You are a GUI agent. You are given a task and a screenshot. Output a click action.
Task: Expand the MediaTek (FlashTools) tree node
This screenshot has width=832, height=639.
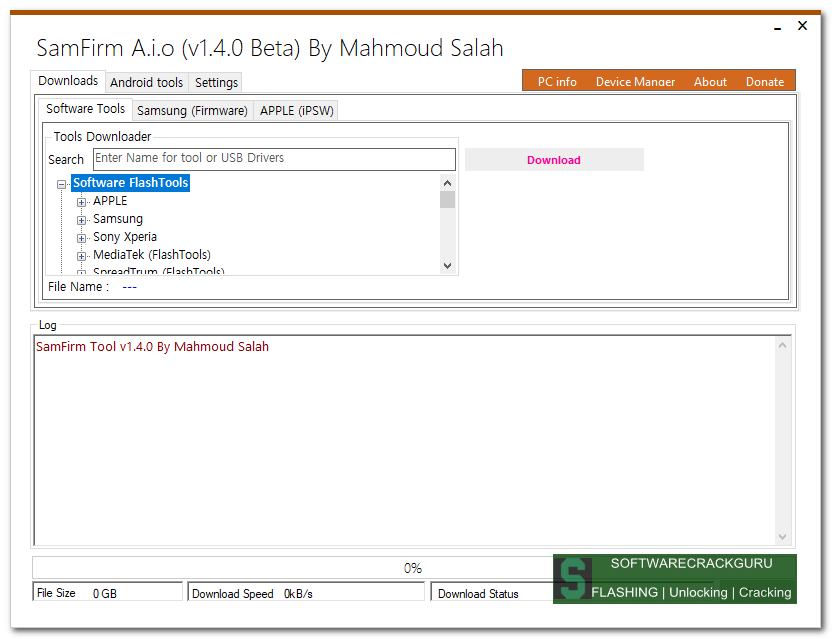point(81,256)
